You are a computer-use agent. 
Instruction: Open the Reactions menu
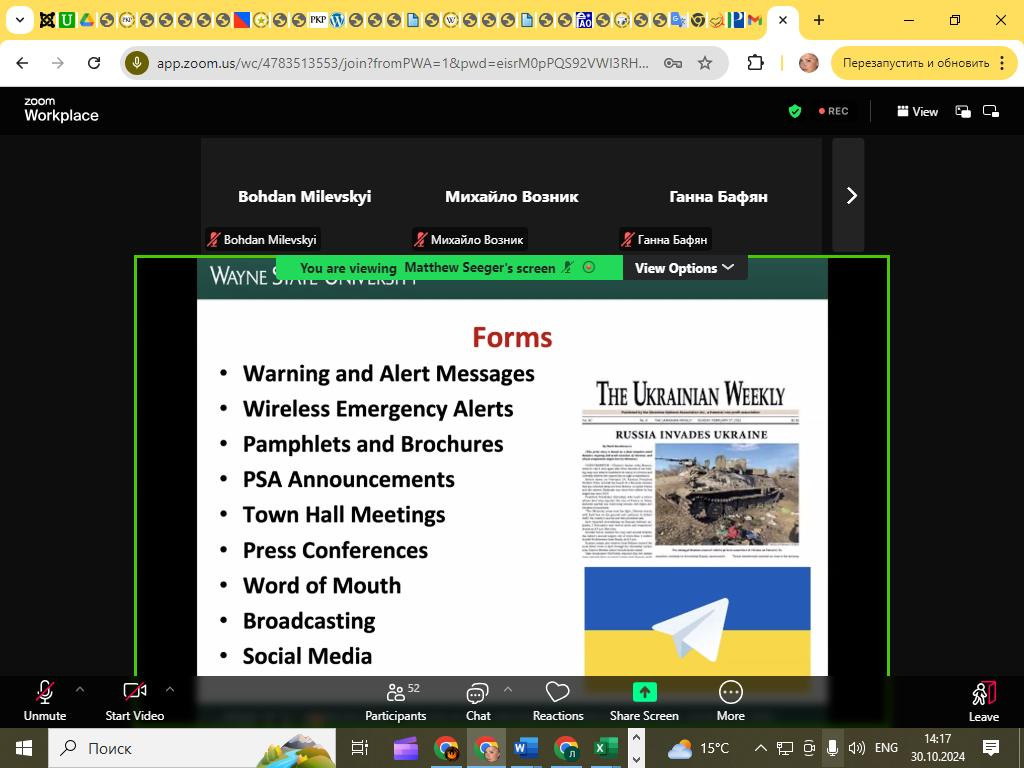[557, 700]
